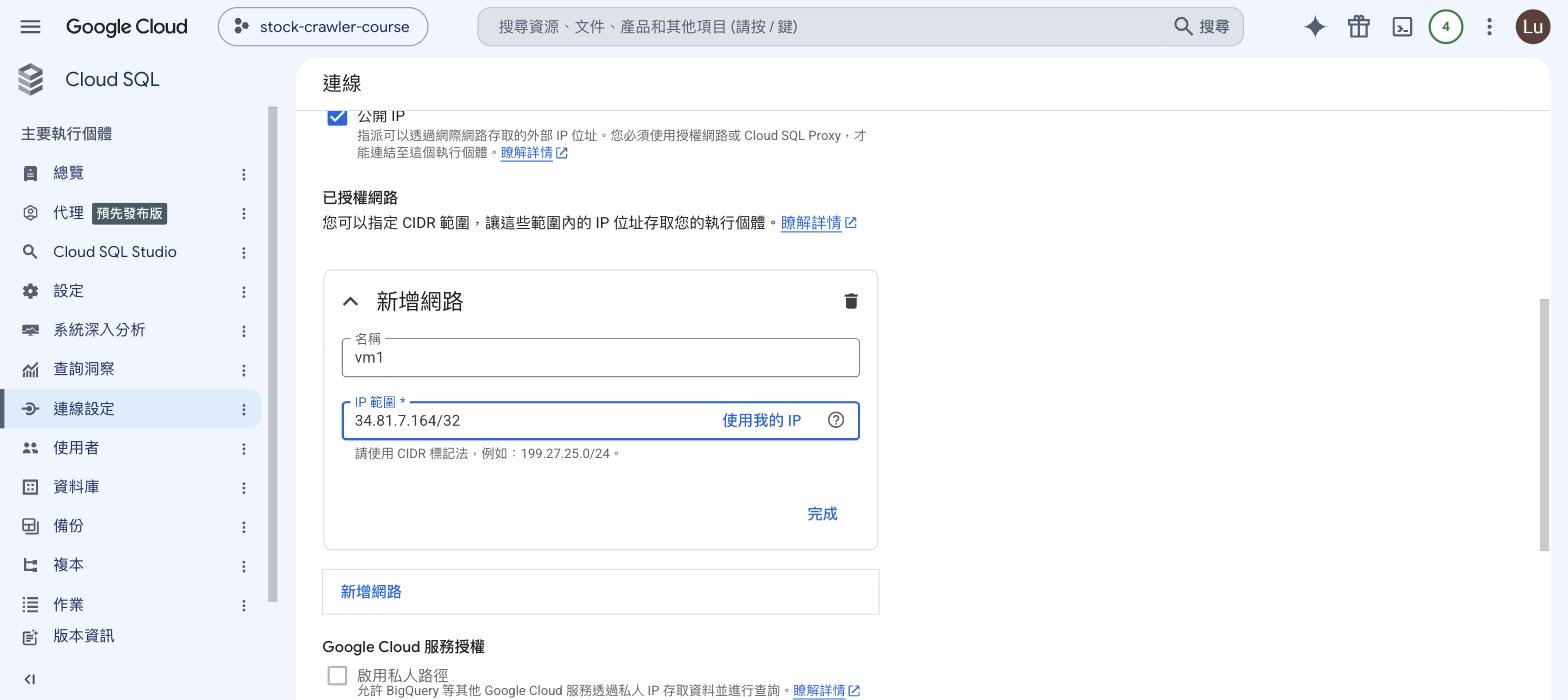Click the 主要執行個體 sidebar heading
Image resolution: width=1568 pixels, height=700 pixels.
[x=67, y=134]
